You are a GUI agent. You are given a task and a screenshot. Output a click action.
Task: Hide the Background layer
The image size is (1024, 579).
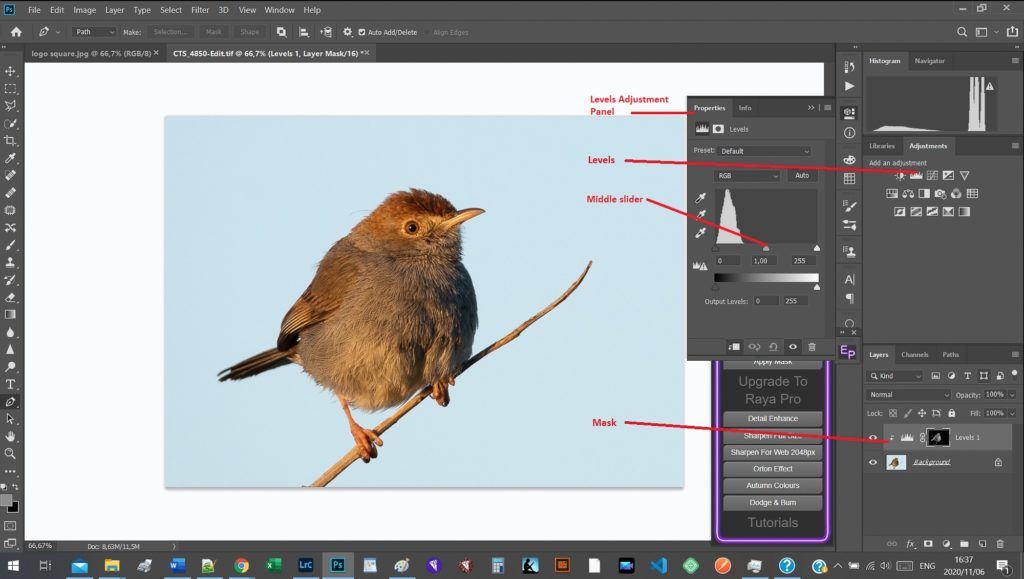(873, 463)
